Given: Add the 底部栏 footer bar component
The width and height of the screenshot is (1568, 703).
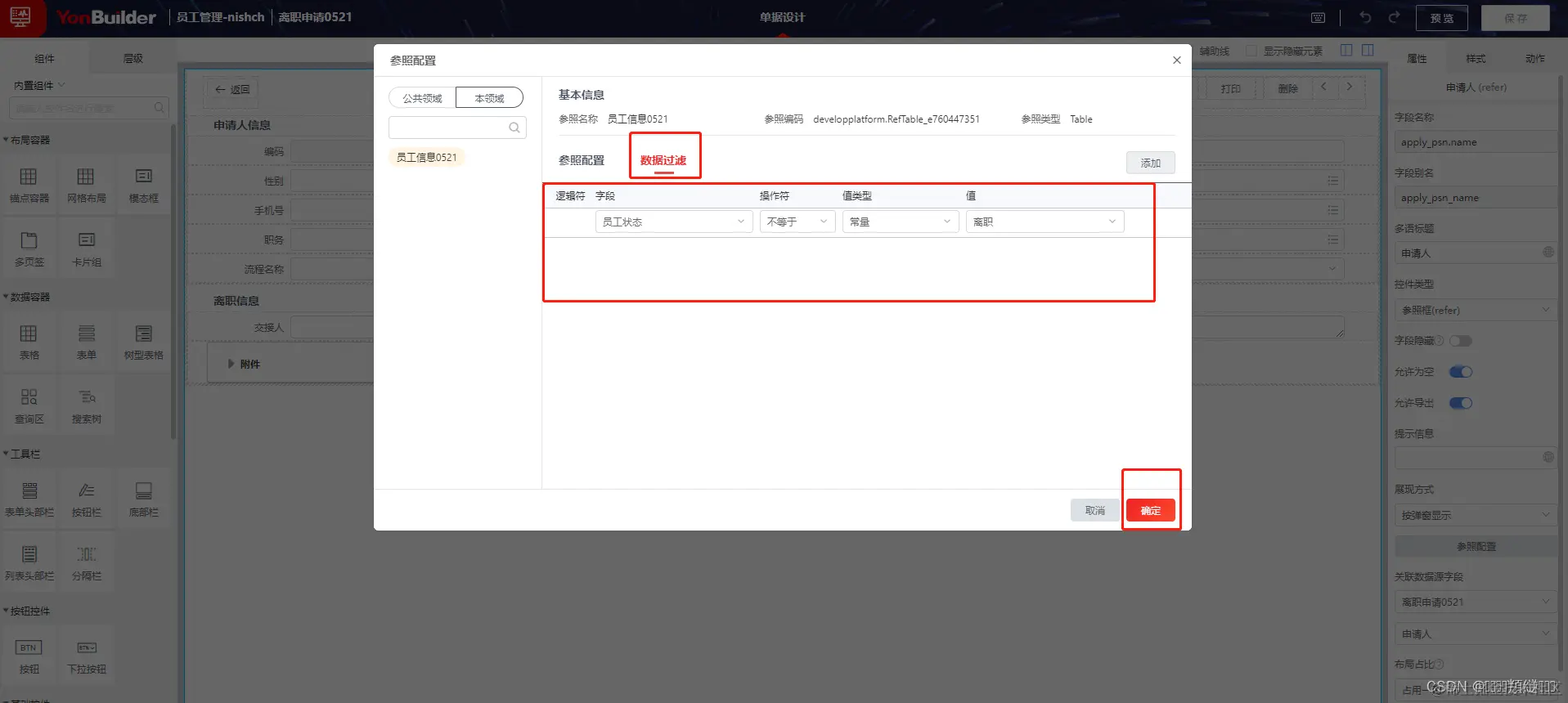Looking at the screenshot, I should click(144, 499).
